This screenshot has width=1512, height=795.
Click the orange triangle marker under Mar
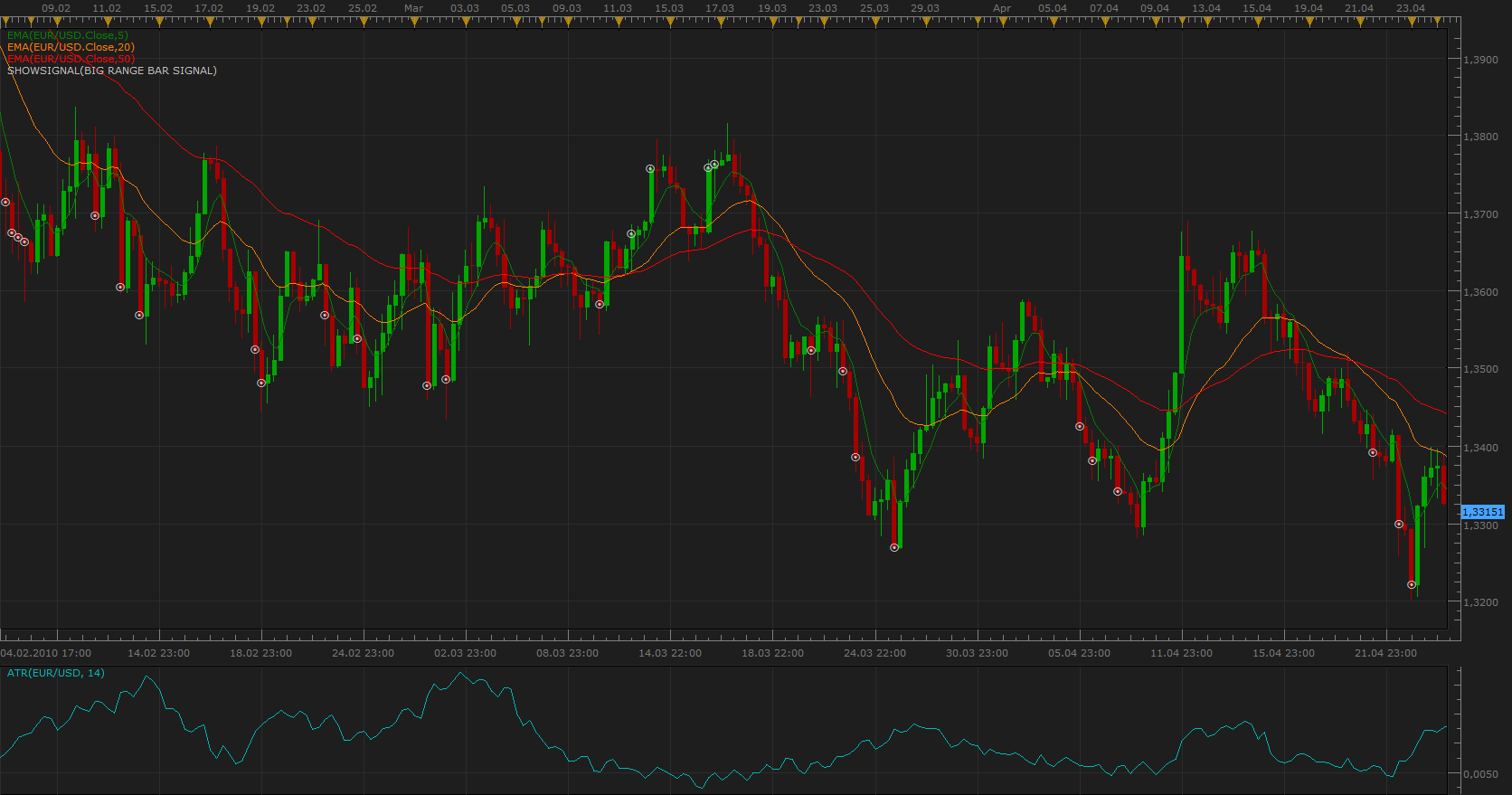414,22
